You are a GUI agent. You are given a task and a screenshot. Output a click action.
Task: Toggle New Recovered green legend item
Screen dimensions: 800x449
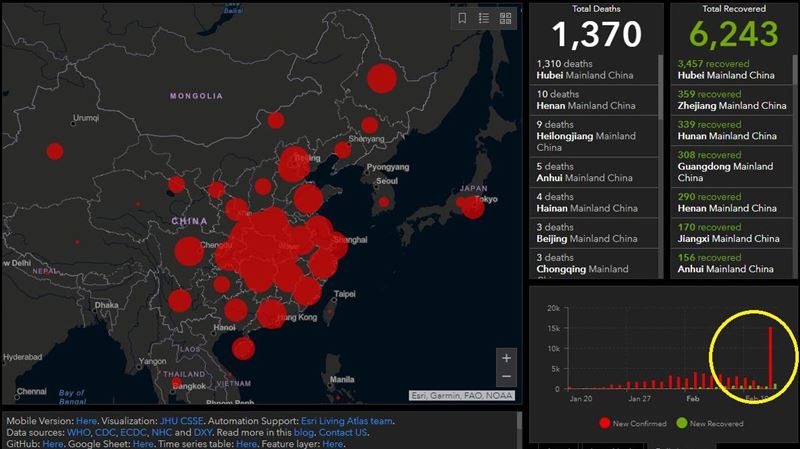point(710,423)
